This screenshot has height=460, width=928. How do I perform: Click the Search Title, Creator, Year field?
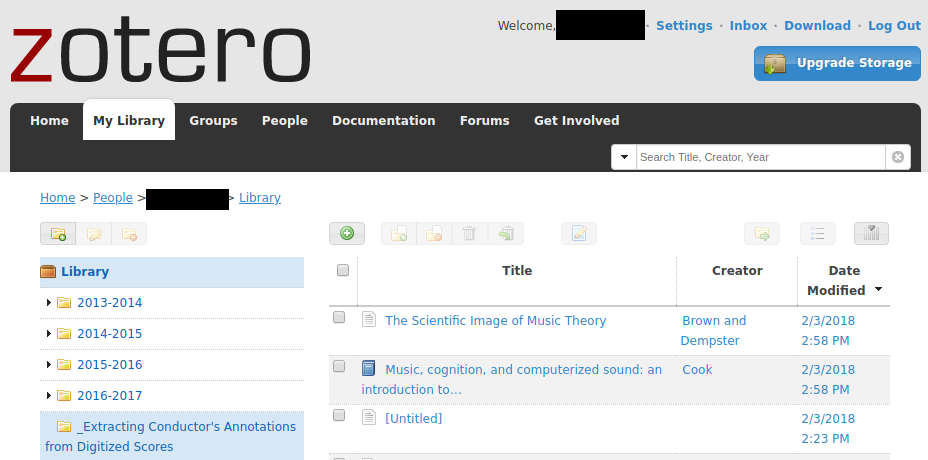point(760,157)
